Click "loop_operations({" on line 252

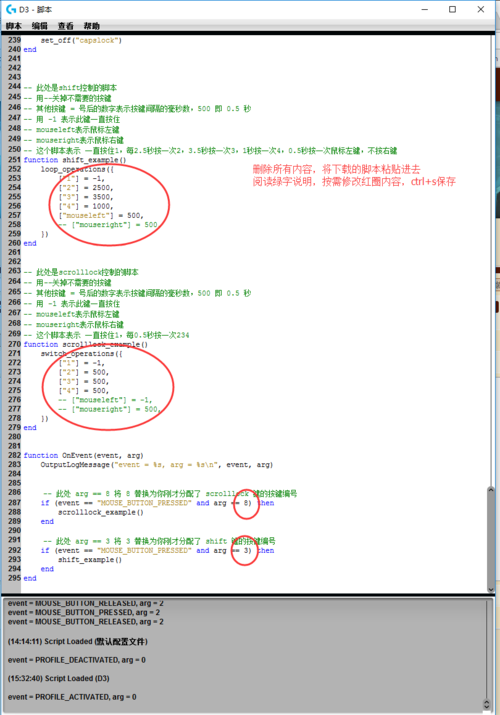point(77,169)
